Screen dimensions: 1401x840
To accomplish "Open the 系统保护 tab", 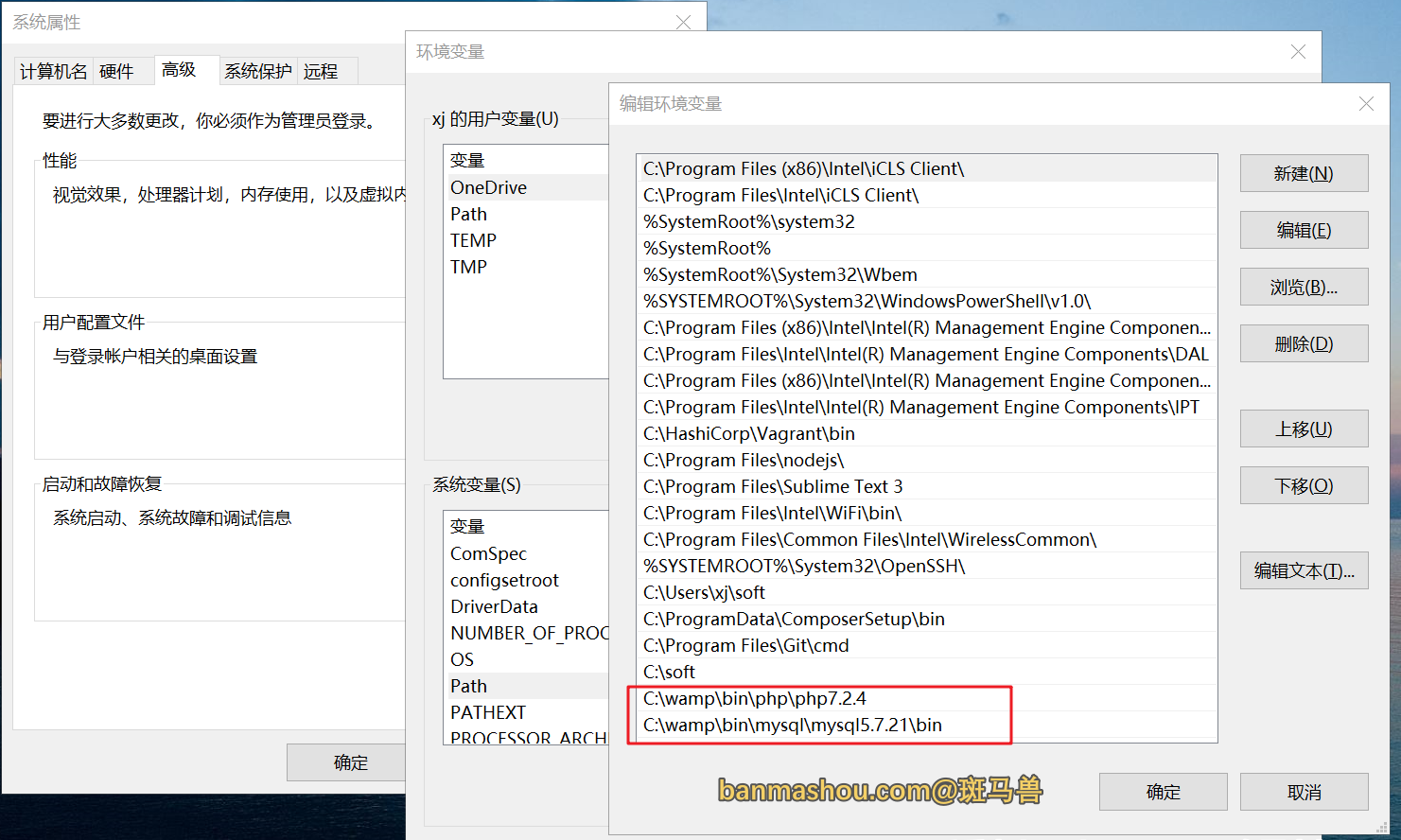I will (257, 72).
